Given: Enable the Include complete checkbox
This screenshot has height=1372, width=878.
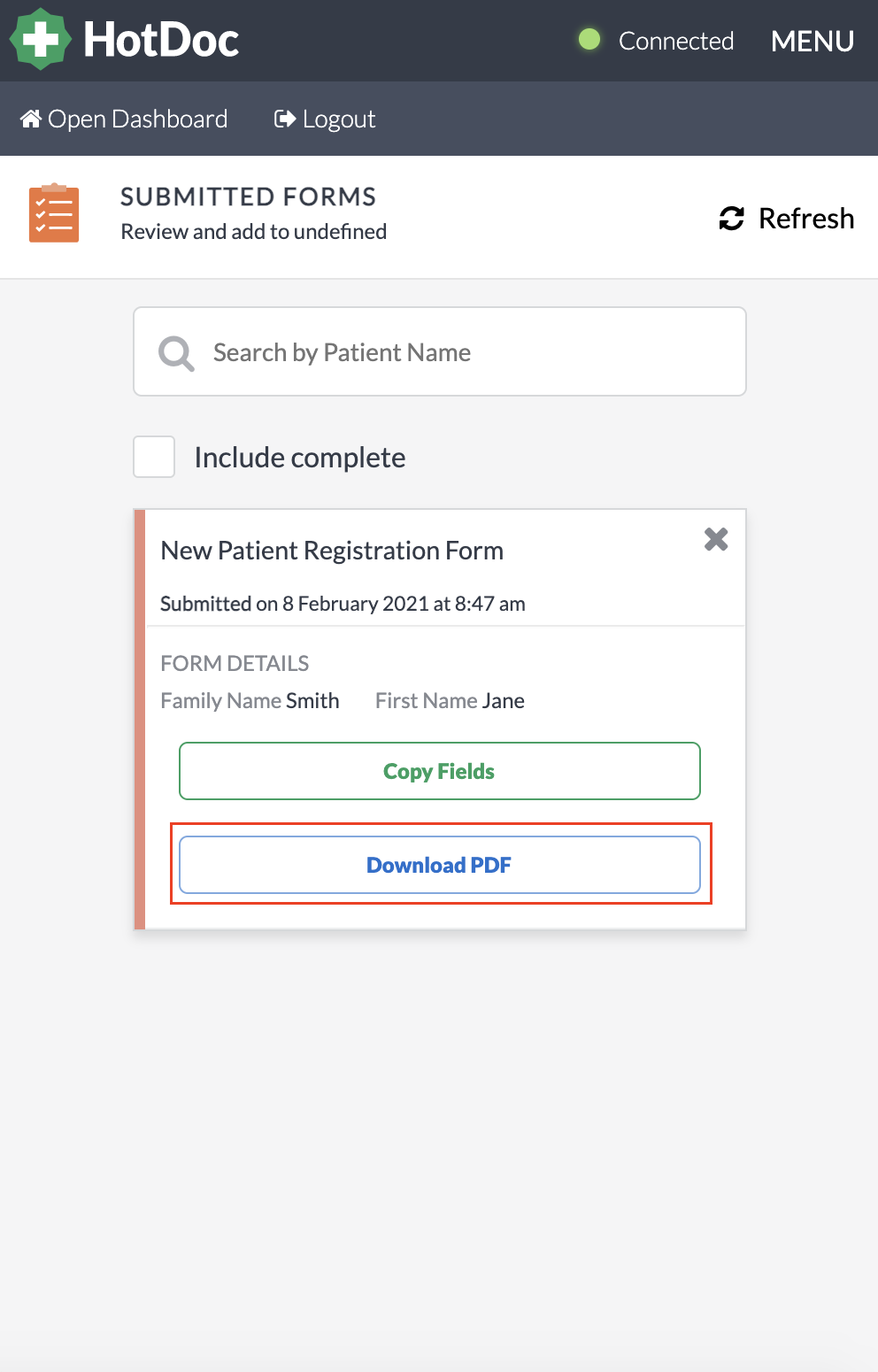Looking at the screenshot, I should point(153,457).
